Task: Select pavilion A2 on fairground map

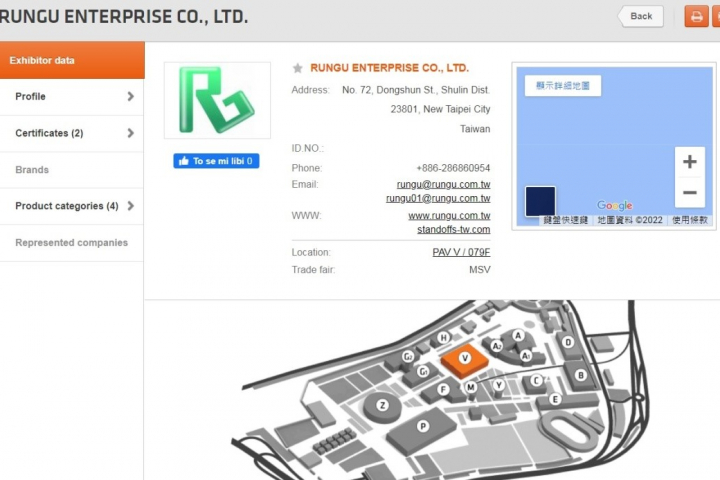Action: (x=496, y=346)
